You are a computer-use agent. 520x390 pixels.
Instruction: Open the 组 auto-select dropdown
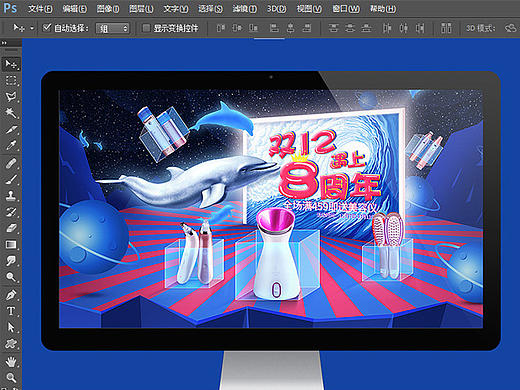click(112, 28)
